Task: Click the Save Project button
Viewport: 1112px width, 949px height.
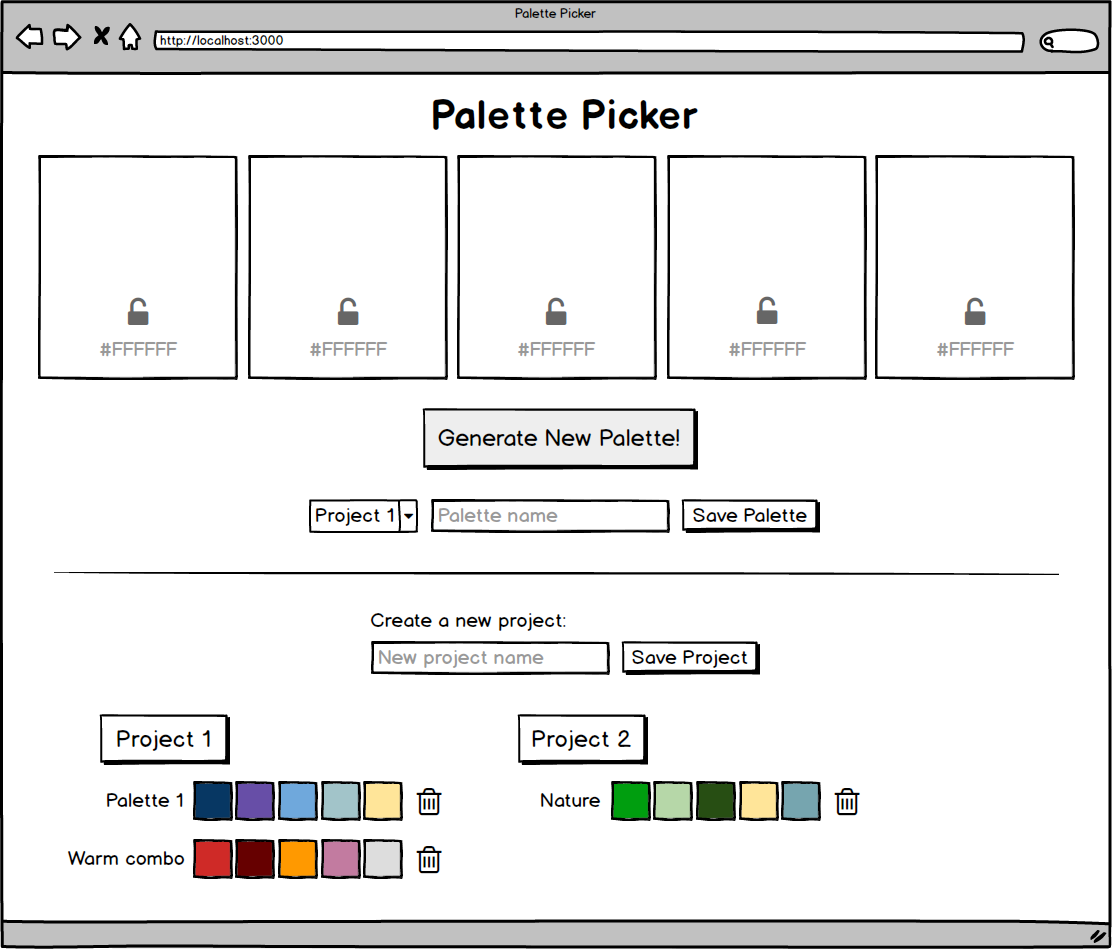Action: (x=690, y=657)
